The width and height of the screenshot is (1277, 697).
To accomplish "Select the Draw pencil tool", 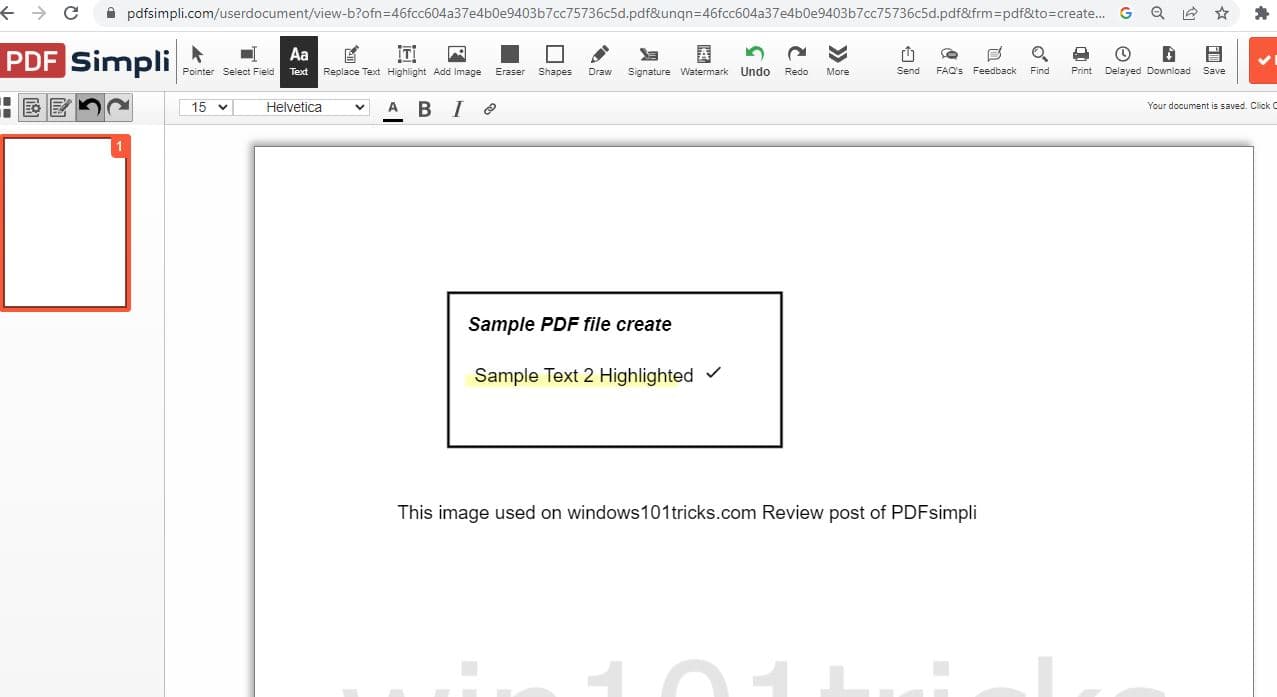I will coord(600,60).
